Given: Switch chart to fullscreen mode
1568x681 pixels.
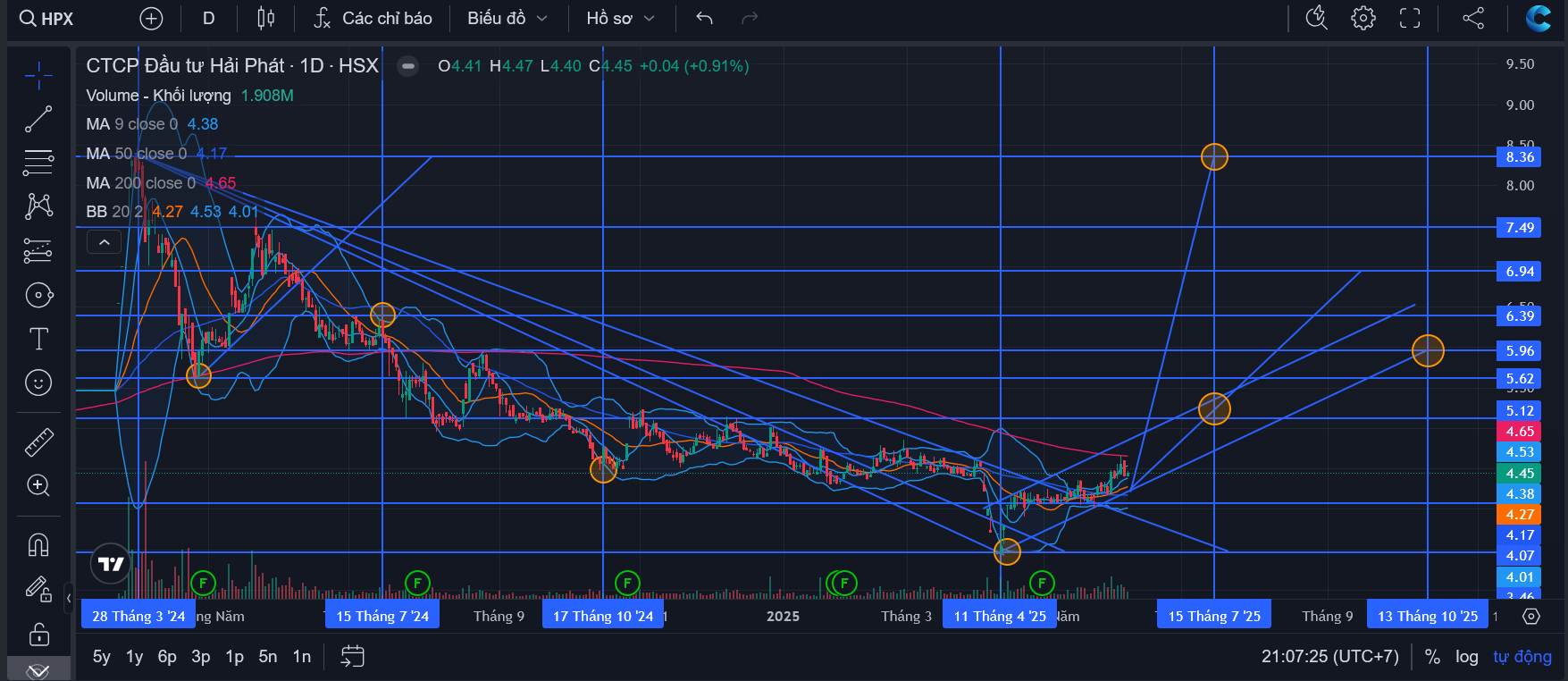Looking at the screenshot, I should pyautogui.click(x=1410, y=19).
